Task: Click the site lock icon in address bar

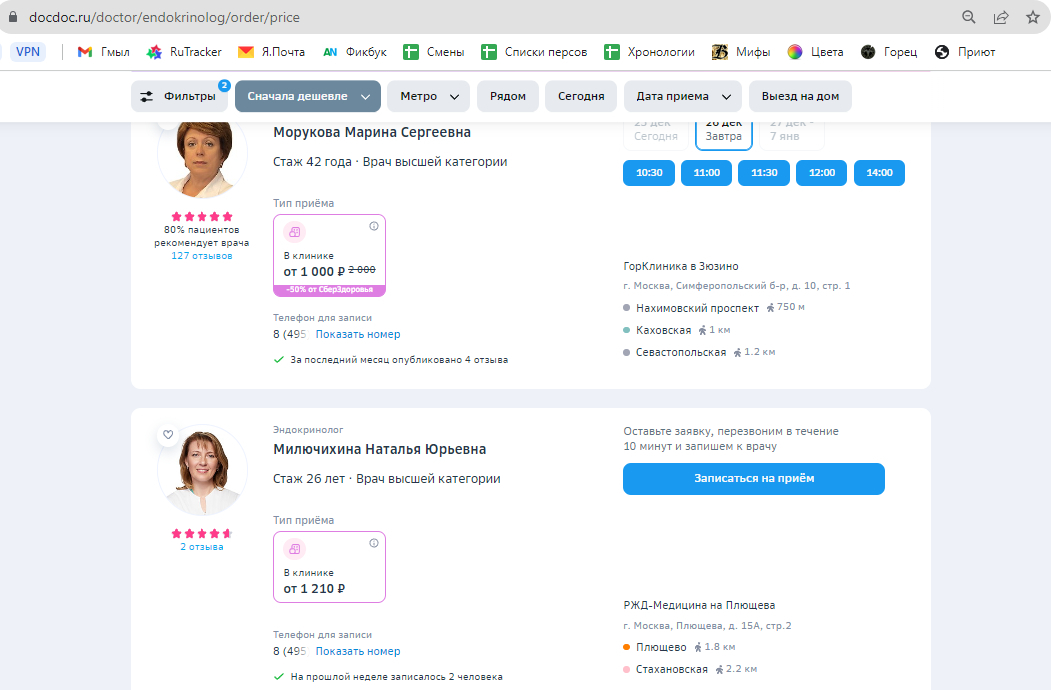Action: point(12,17)
